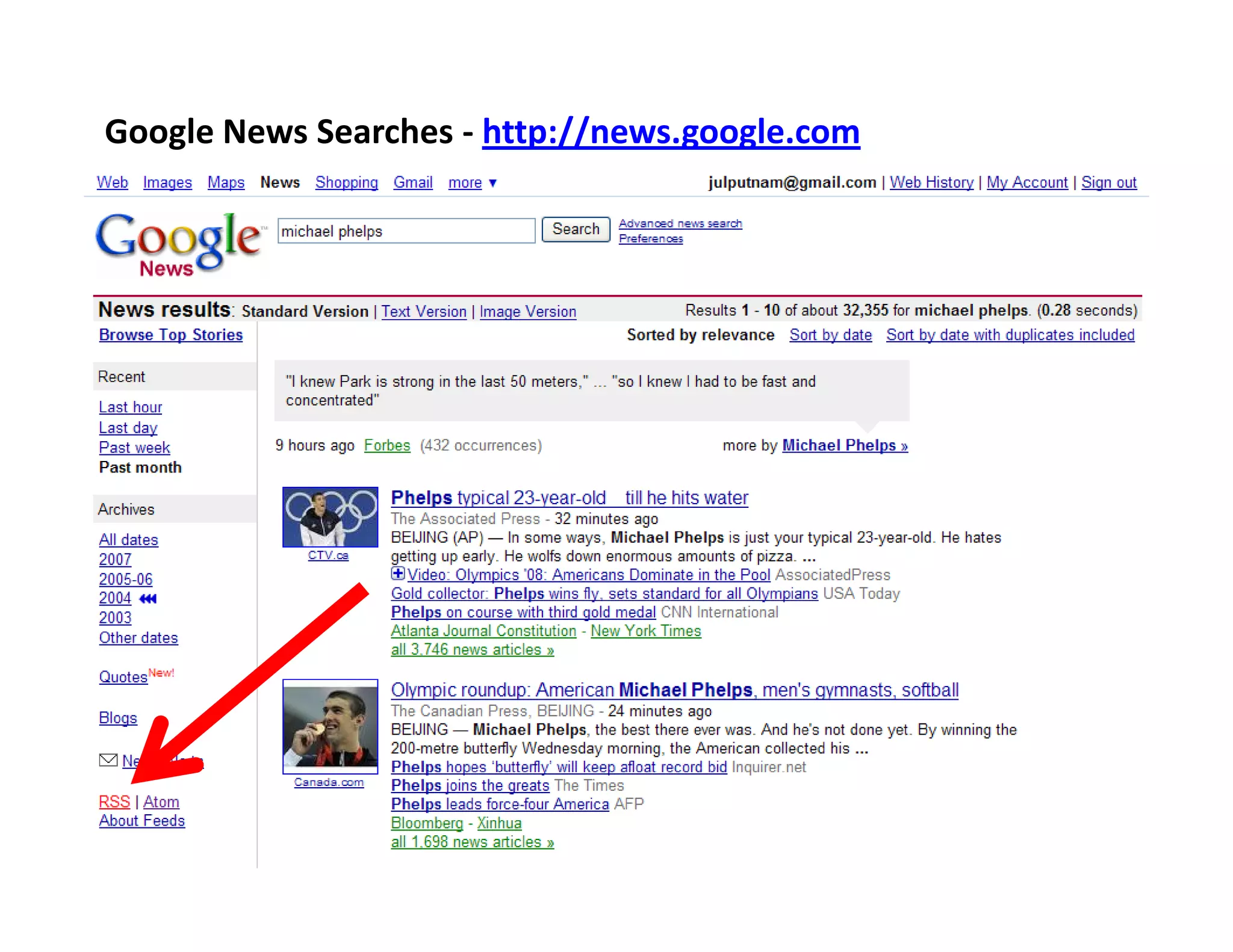Viewport: 1233px width, 952px height.
Task: Click Advanced news search link
Action: [680, 223]
